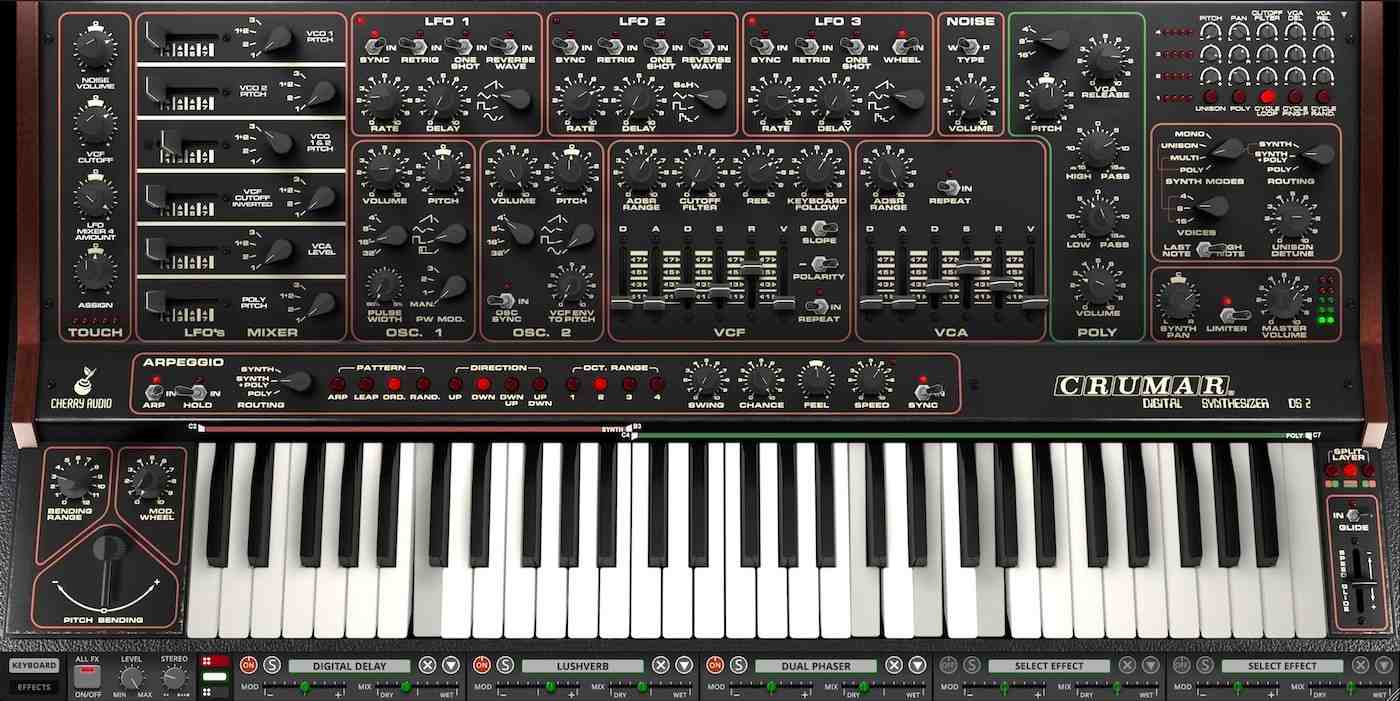Viewport: 1400px width, 701px height.
Task: Flip the LFO 1 Sync switch
Action: tap(373, 46)
